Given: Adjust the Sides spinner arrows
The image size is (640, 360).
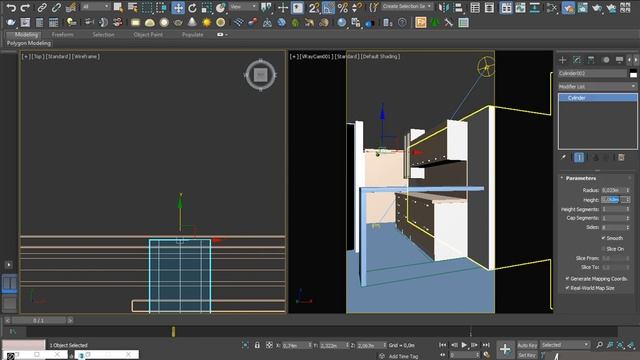Looking at the screenshot, I should [628, 227].
